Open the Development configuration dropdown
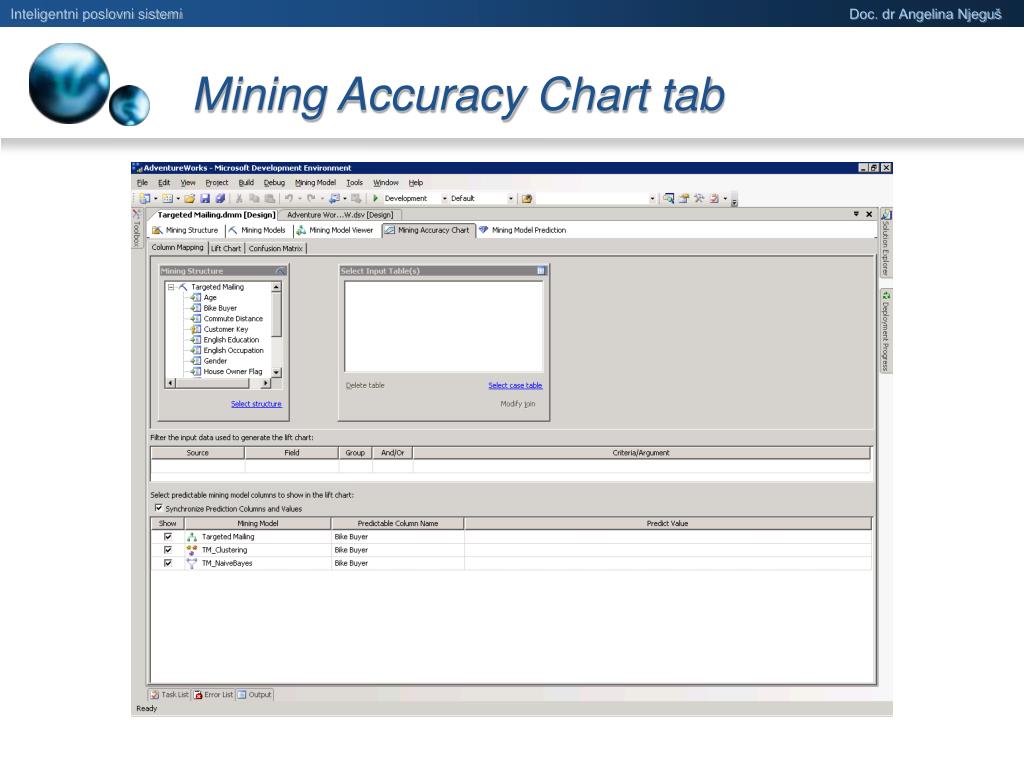The image size is (1024, 768). click(x=445, y=199)
